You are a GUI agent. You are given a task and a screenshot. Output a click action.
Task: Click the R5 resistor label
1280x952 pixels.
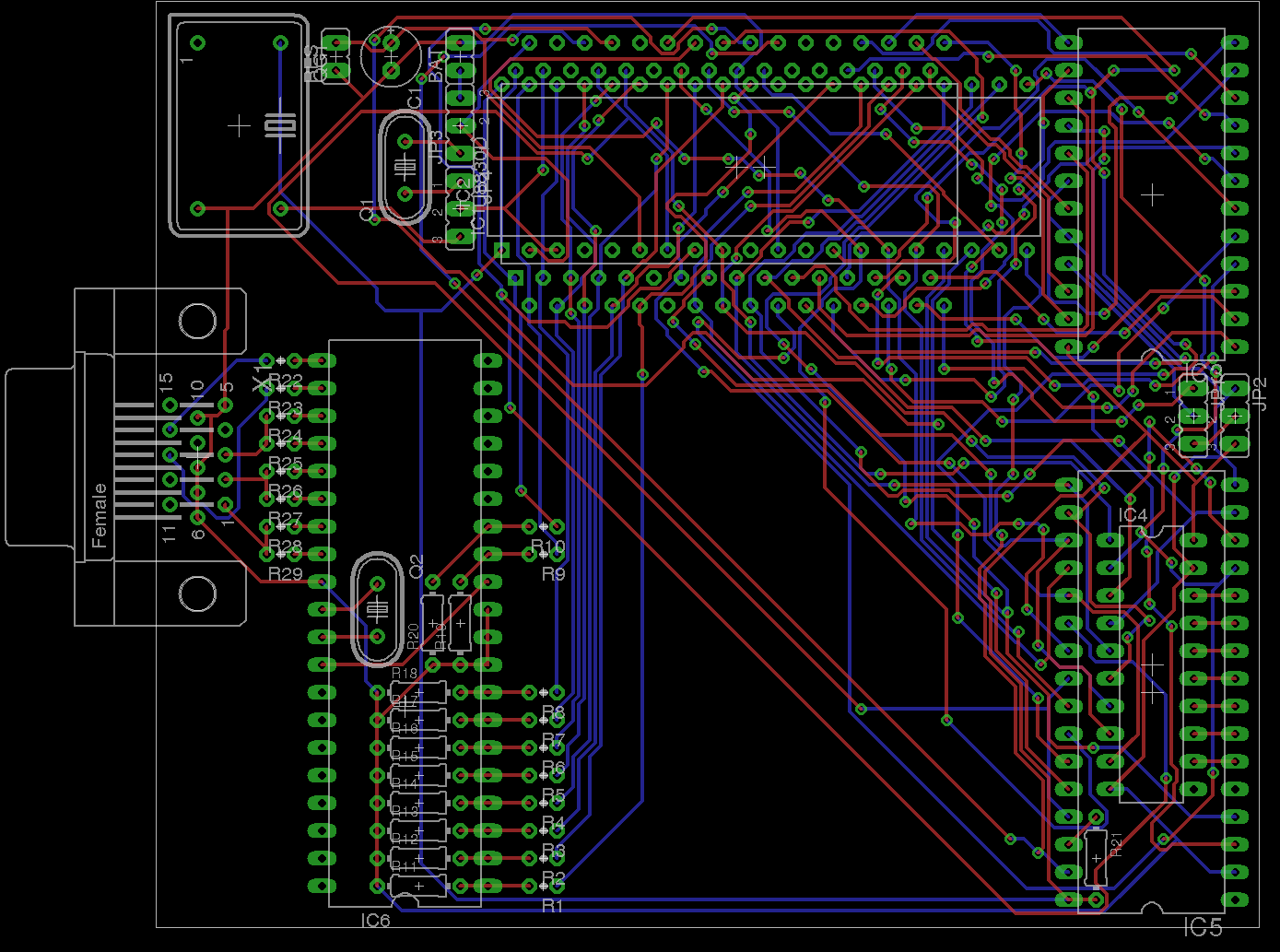click(x=553, y=795)
